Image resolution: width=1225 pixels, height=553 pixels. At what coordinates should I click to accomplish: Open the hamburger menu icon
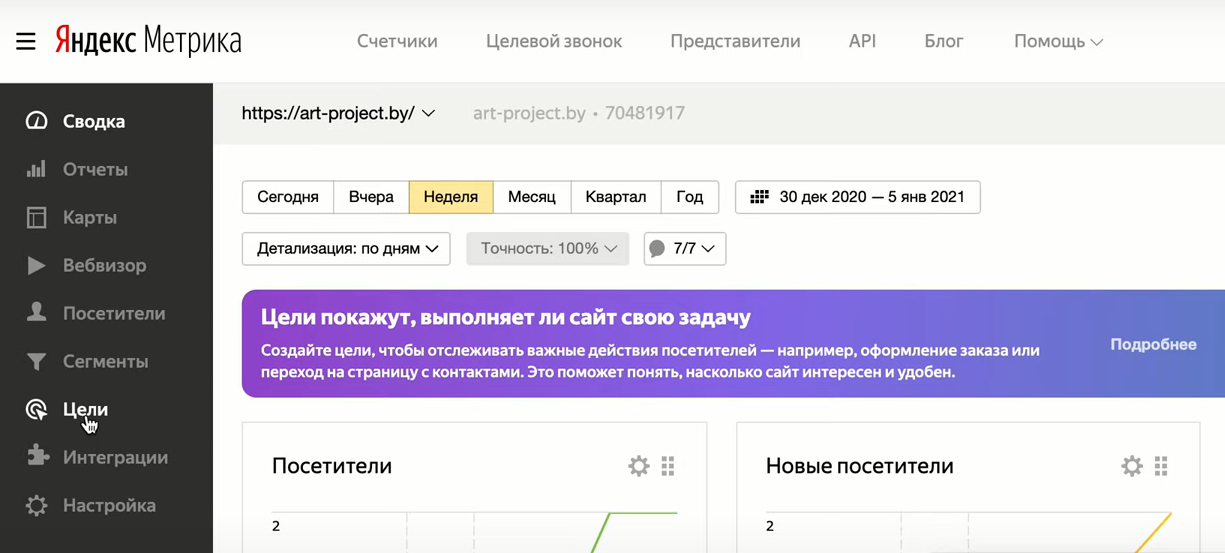26,42
